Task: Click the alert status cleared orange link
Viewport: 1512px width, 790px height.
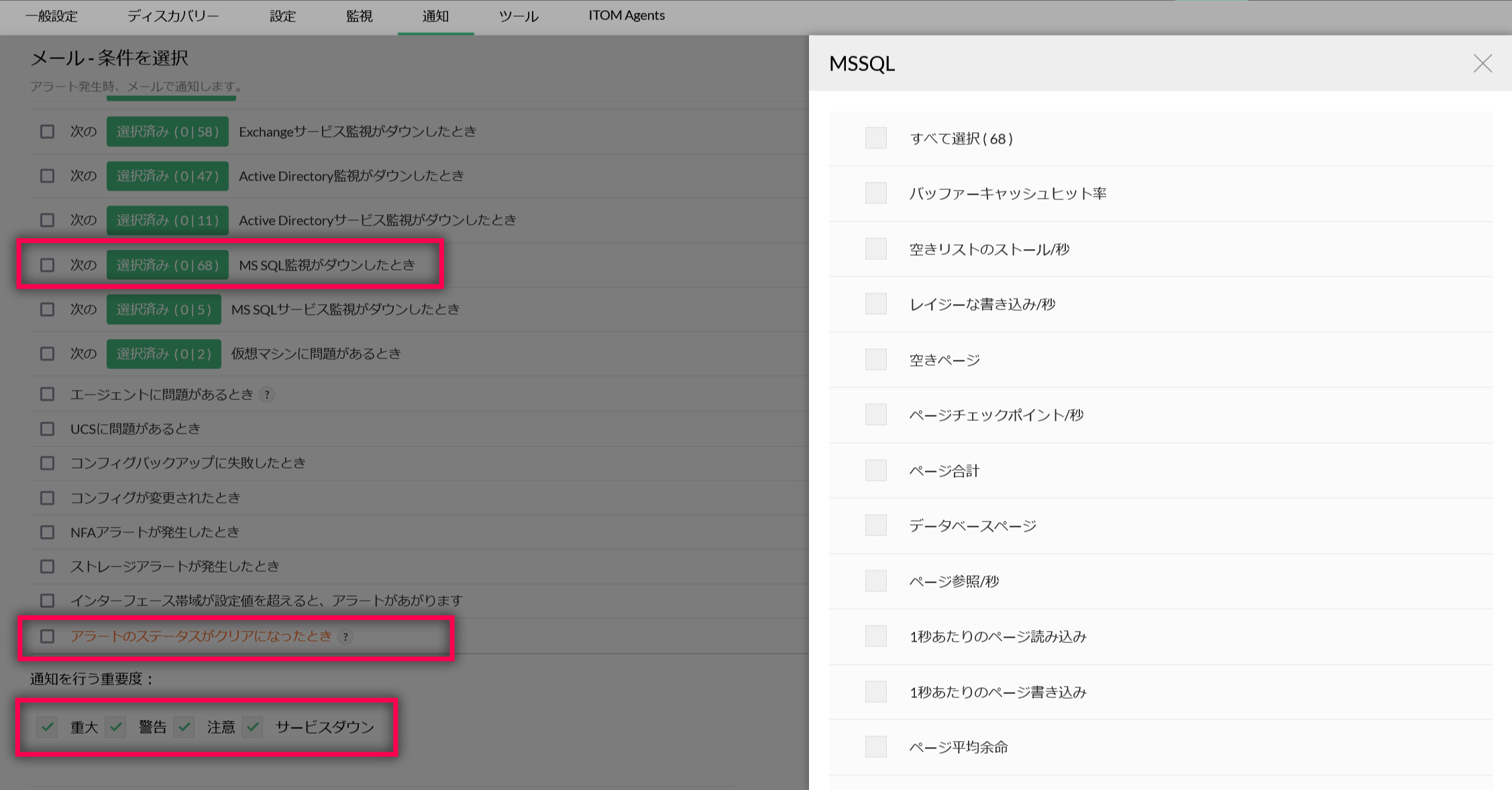Action: tap(201, 636)
